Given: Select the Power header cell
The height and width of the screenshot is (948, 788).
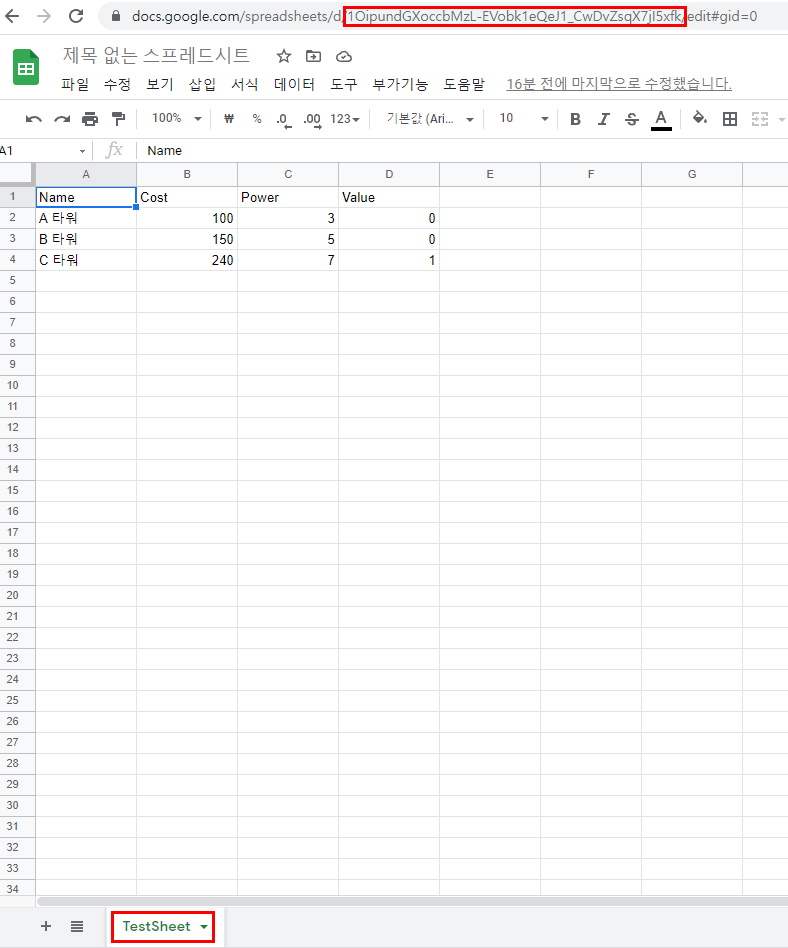Looking at the screenshot, I should [288, 197].
